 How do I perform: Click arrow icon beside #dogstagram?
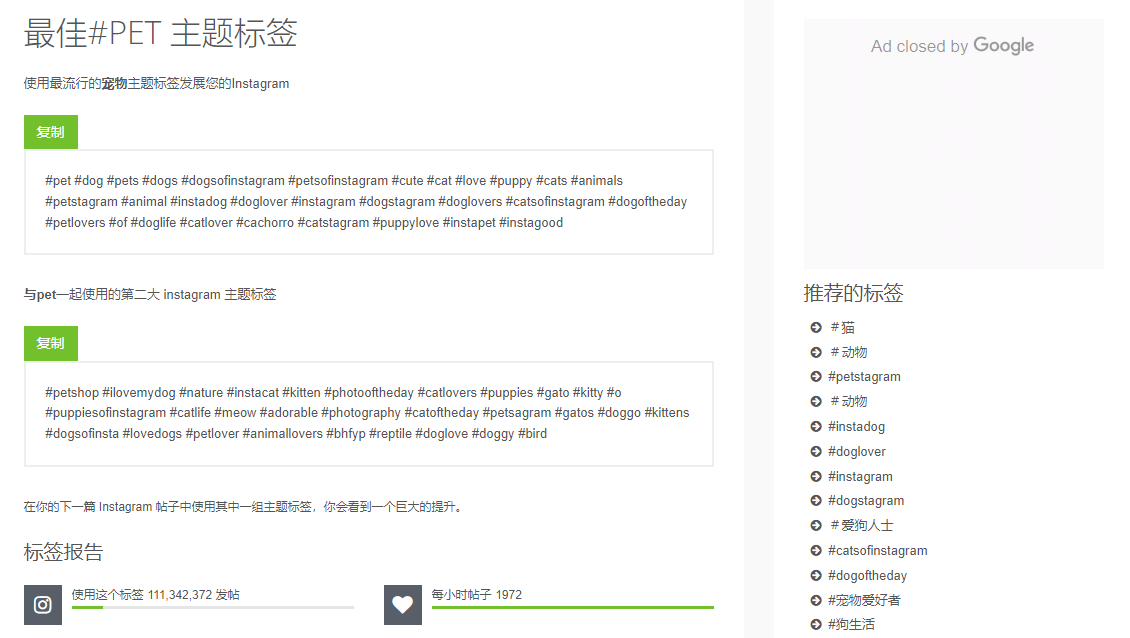(x=816, y=500)
